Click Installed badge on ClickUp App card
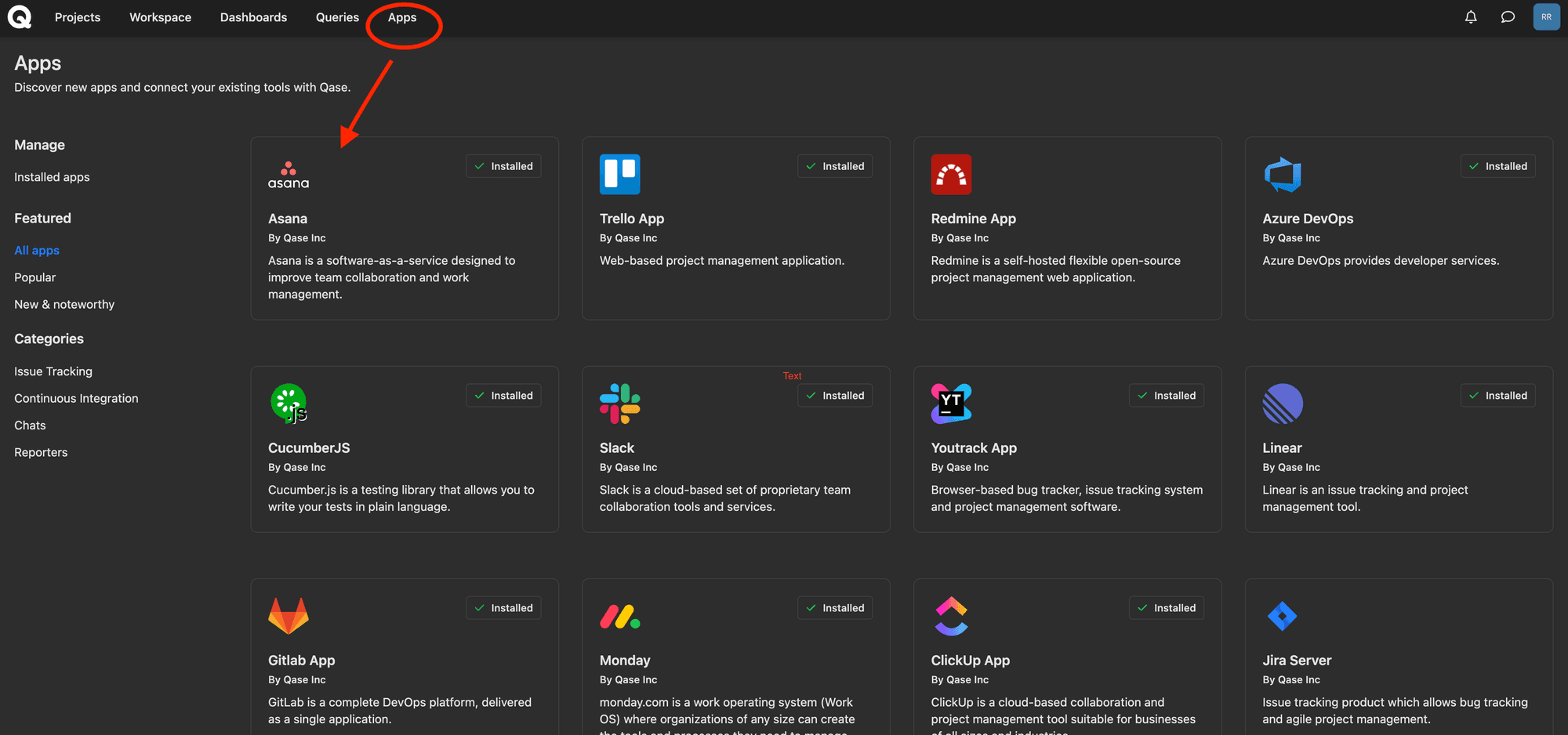The image size is (1568, 735). click(x=1167, y=608)
